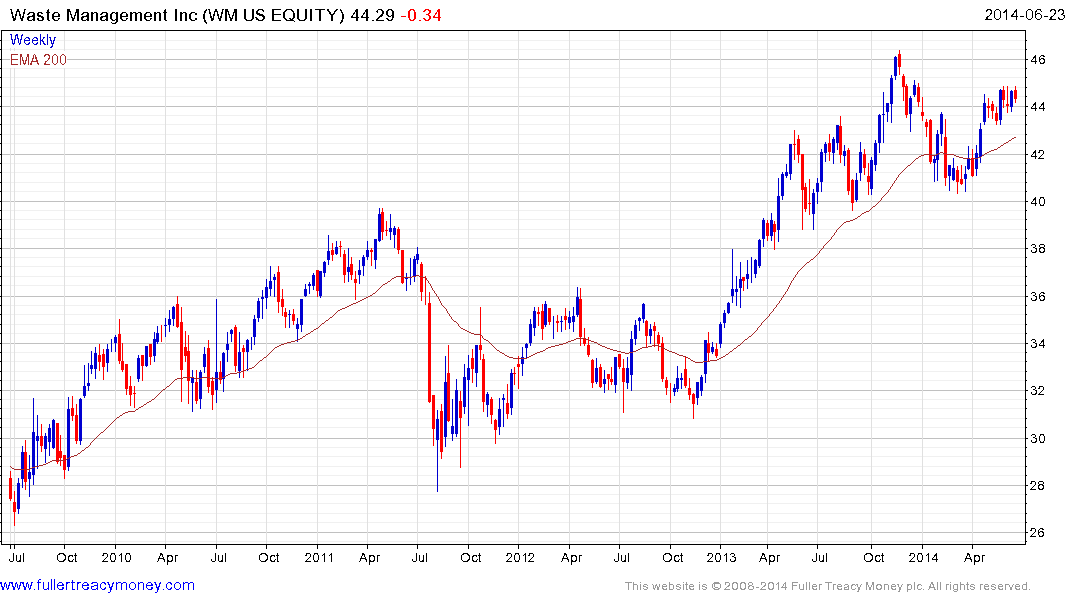
Task: Click the 32 price axis label
Action: tap(1037, 391)
